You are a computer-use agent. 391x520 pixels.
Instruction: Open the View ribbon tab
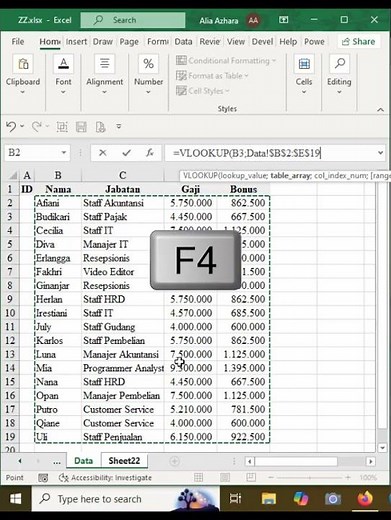[x=236, y=42]
